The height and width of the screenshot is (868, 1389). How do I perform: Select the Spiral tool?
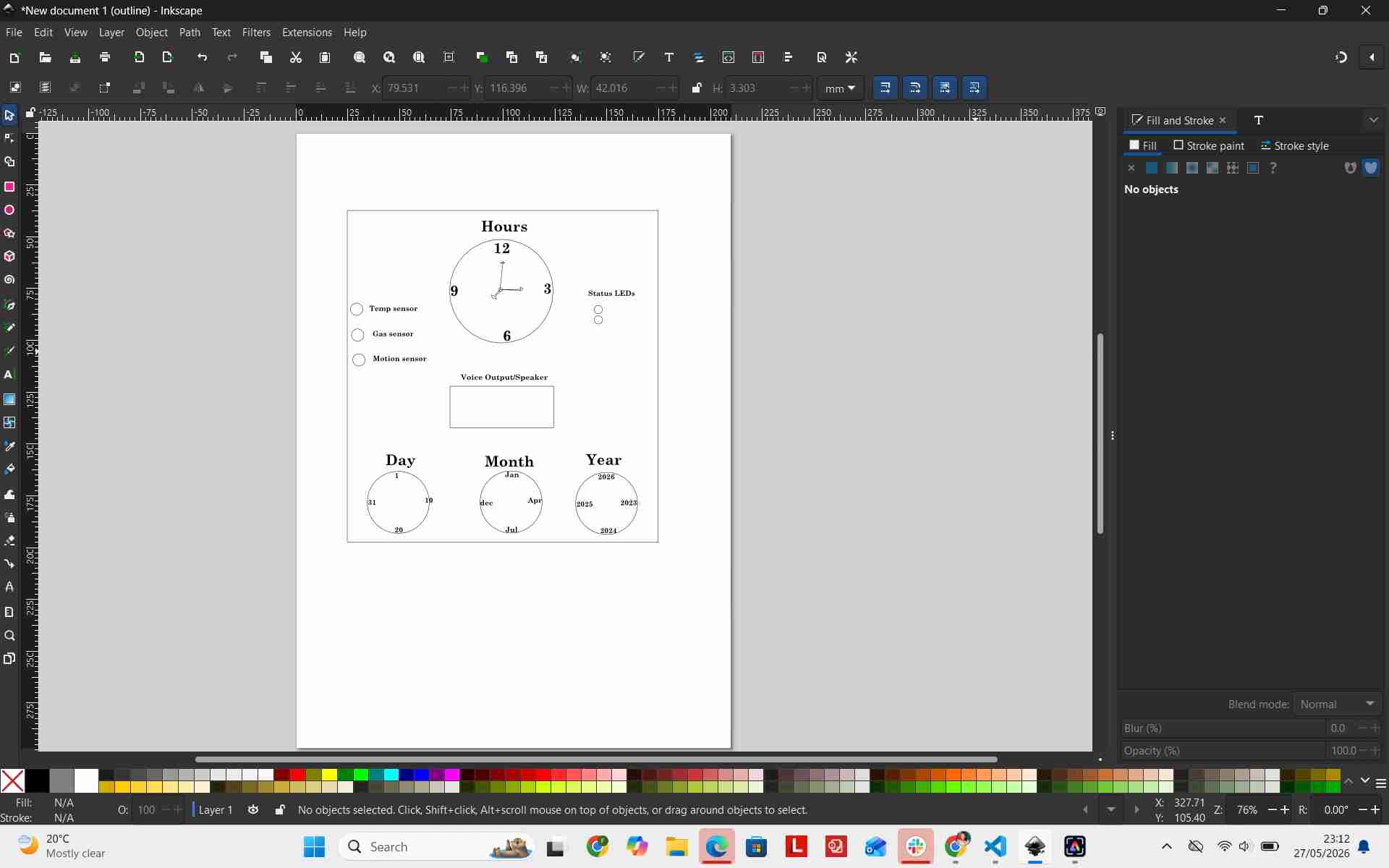coord(9,280)
